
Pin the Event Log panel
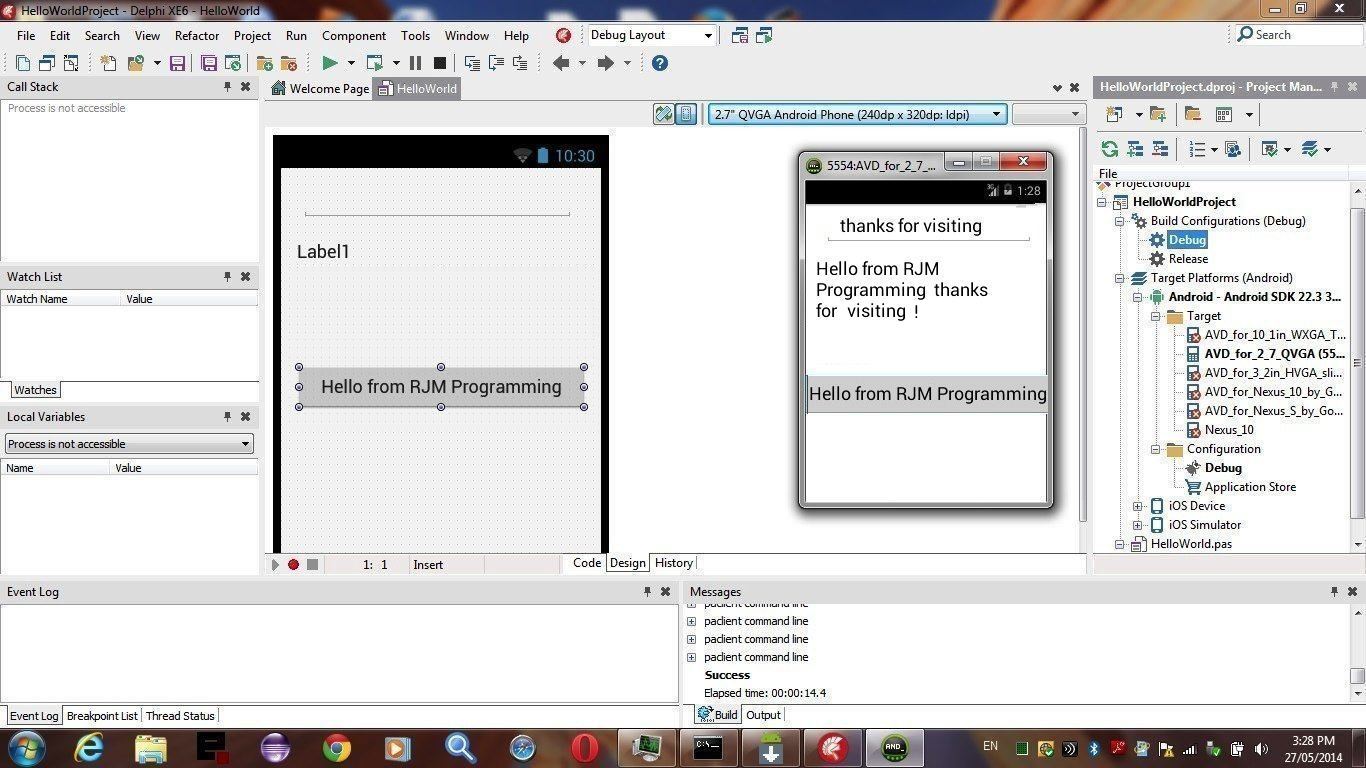[x=647, y=592]
